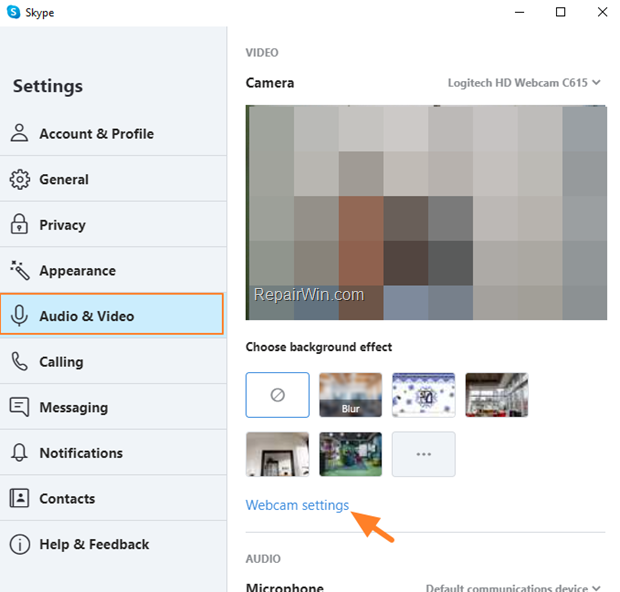Click the camera video preview

coord(426,212)
